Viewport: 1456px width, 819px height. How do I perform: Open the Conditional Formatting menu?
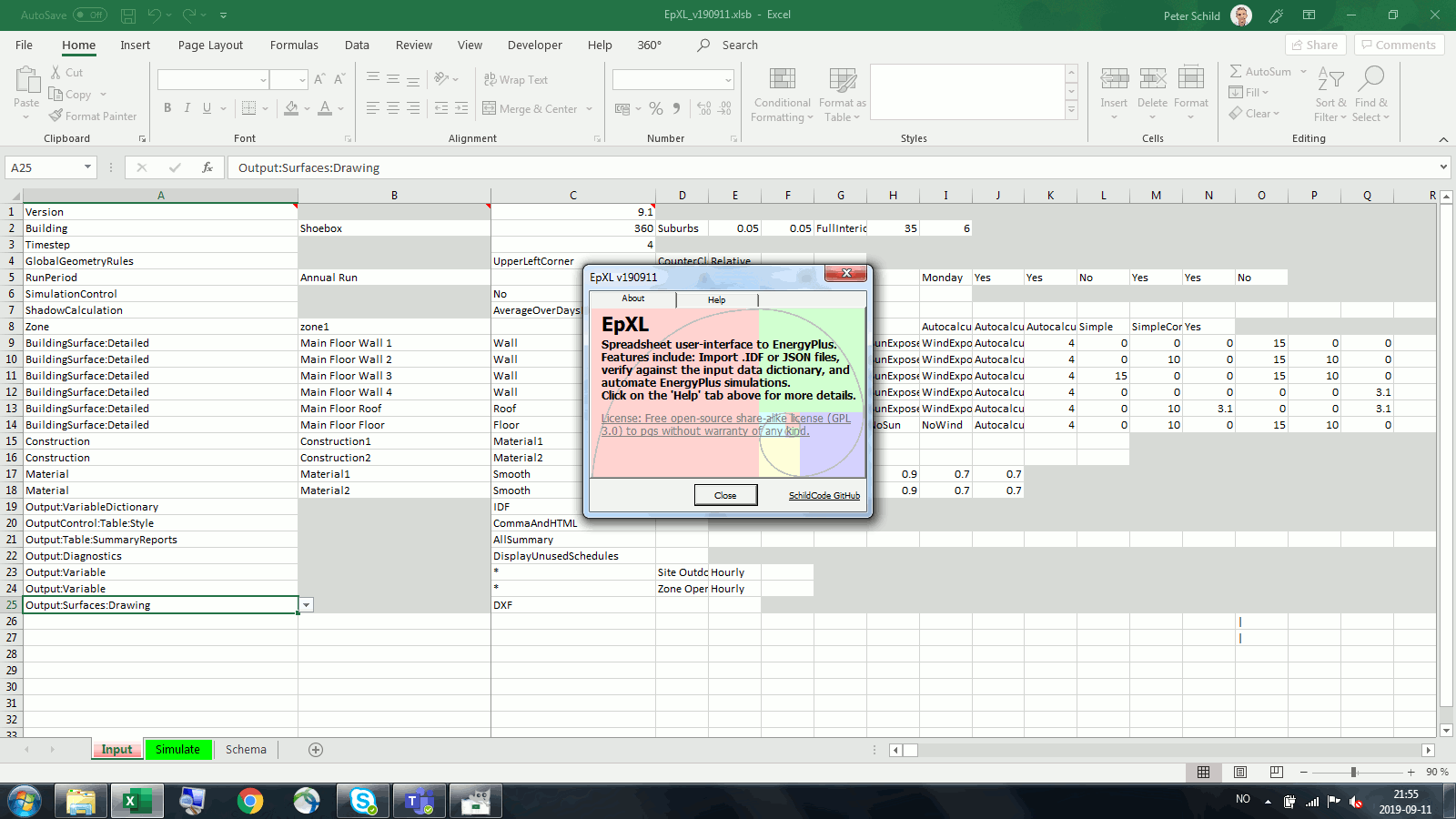tap(783, 95)
